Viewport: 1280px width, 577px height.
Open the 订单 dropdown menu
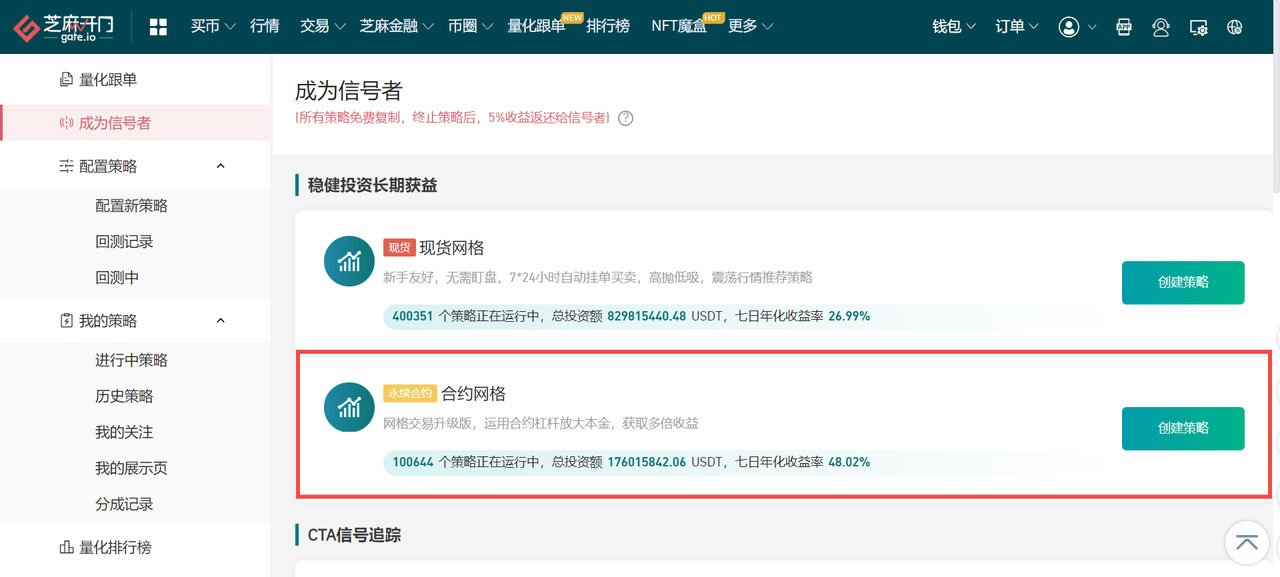click(x=1016, y=27)
